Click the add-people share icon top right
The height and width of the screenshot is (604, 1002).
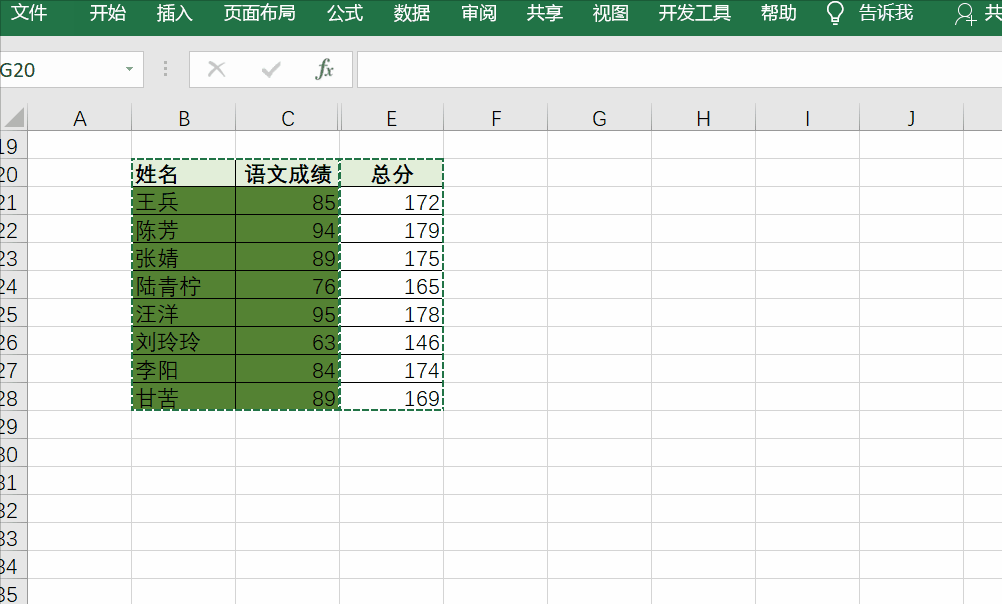point(964,14)
